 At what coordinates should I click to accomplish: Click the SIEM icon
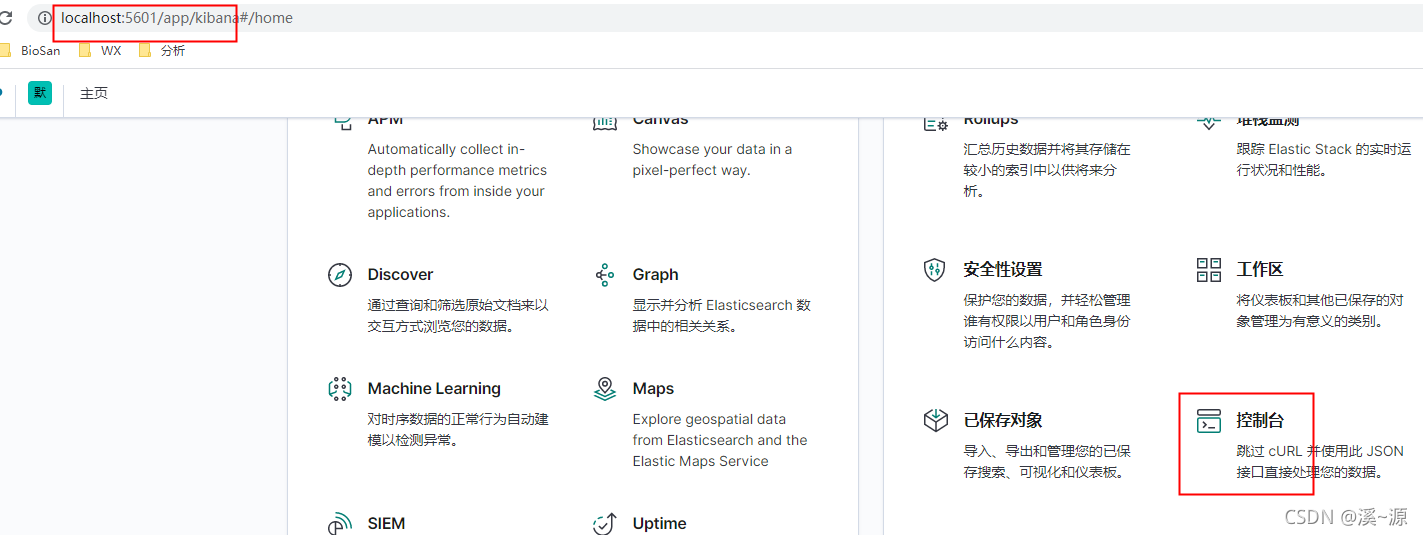(x=340, y=524)
